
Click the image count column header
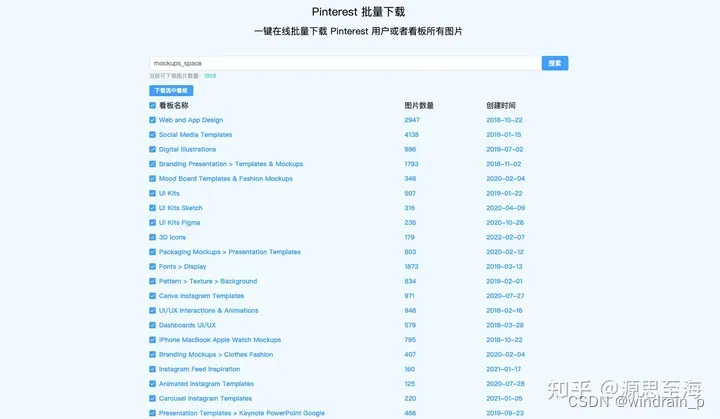point(419,105)
